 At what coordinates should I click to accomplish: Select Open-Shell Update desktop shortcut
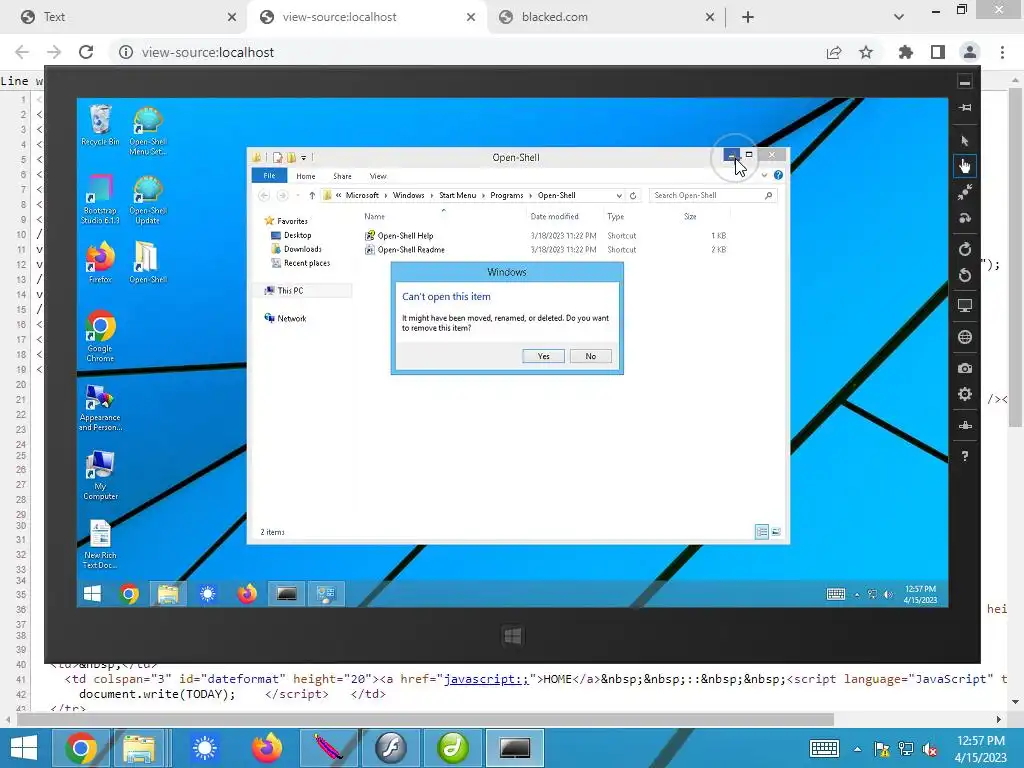click(x=148, y=199)
